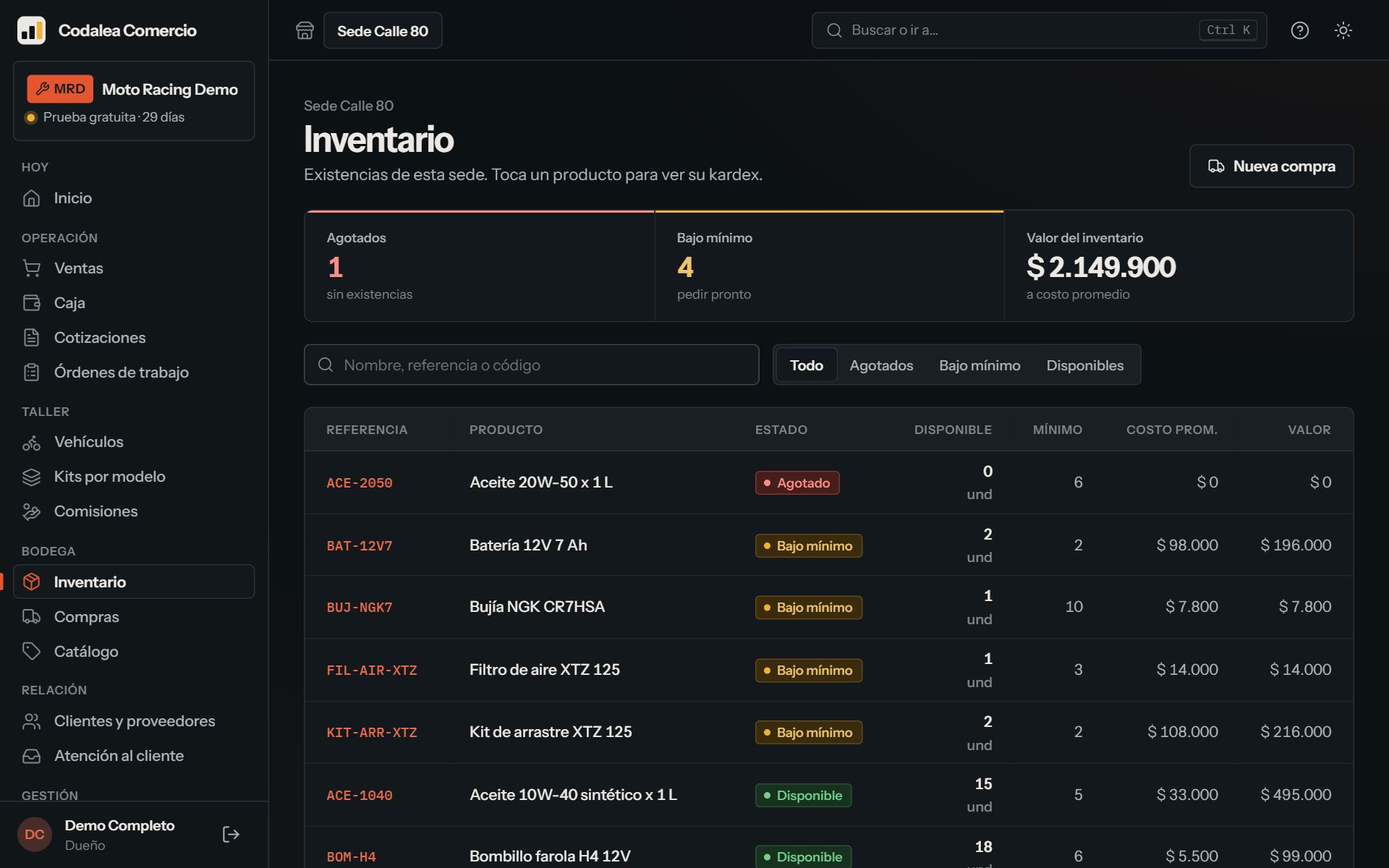The image size is (1389, 868).
Task: Click the Inventario box icon
Action: tap(31, 582)
